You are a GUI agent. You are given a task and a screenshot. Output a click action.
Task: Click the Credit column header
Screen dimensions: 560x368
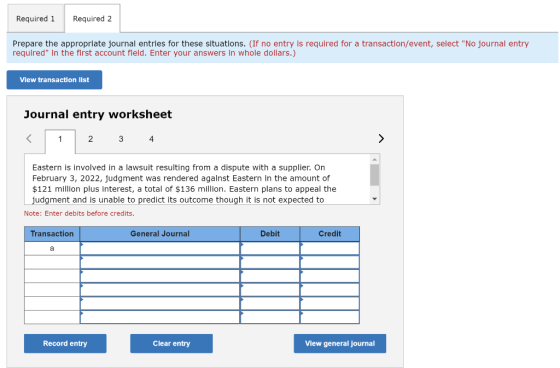[330, 234]
